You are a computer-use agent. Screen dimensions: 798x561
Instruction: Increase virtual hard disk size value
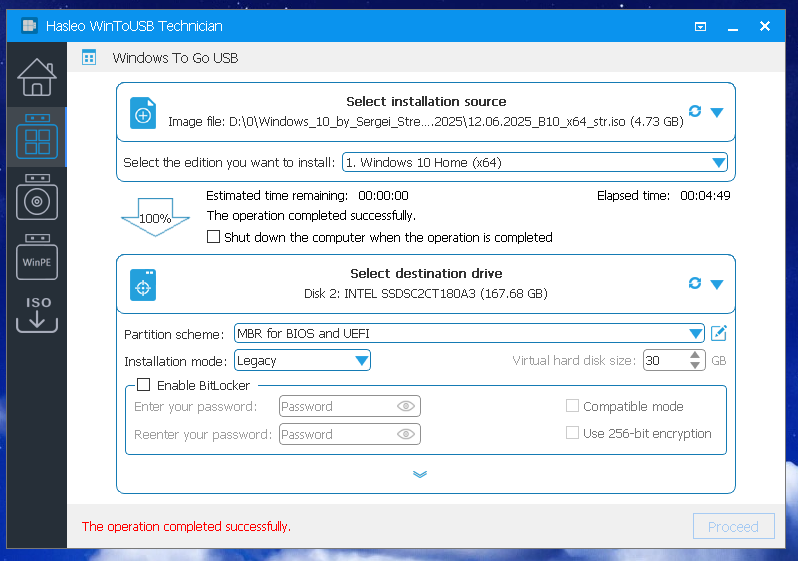(x=696, y=355)
